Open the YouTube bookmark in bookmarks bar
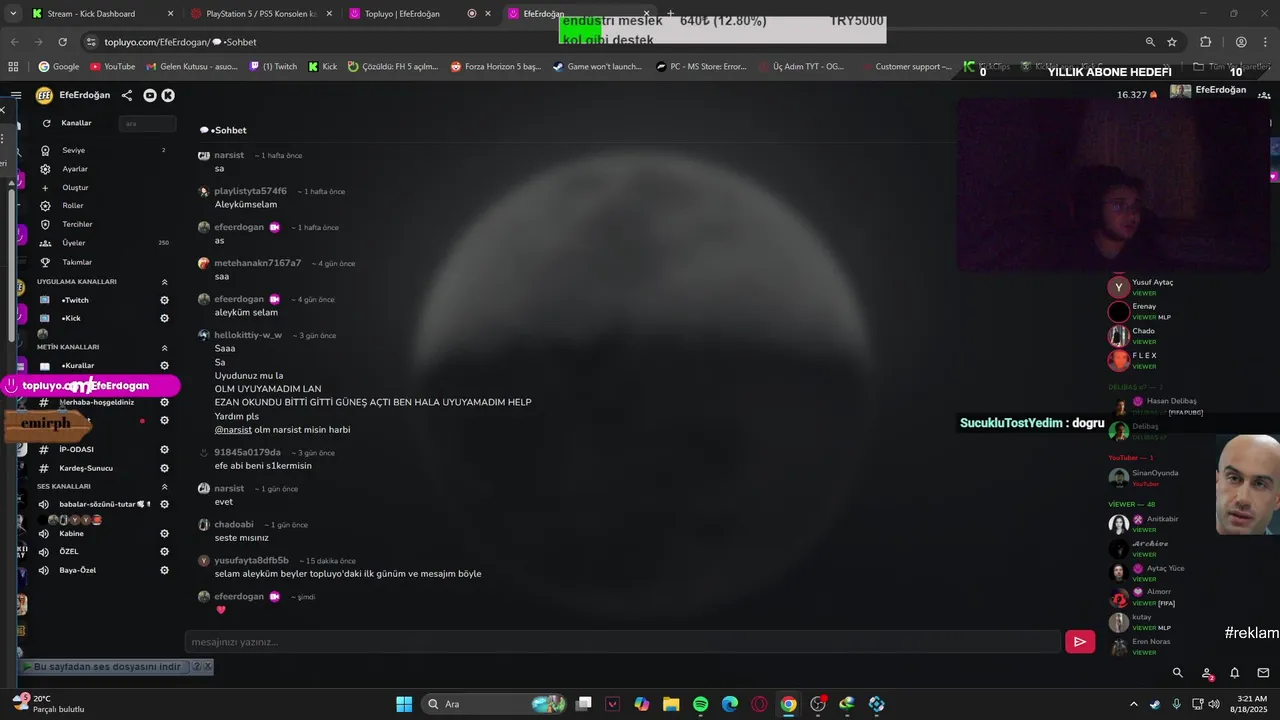Image resolution: width=1280 pixels, height=720 pixels. (112, 66)
